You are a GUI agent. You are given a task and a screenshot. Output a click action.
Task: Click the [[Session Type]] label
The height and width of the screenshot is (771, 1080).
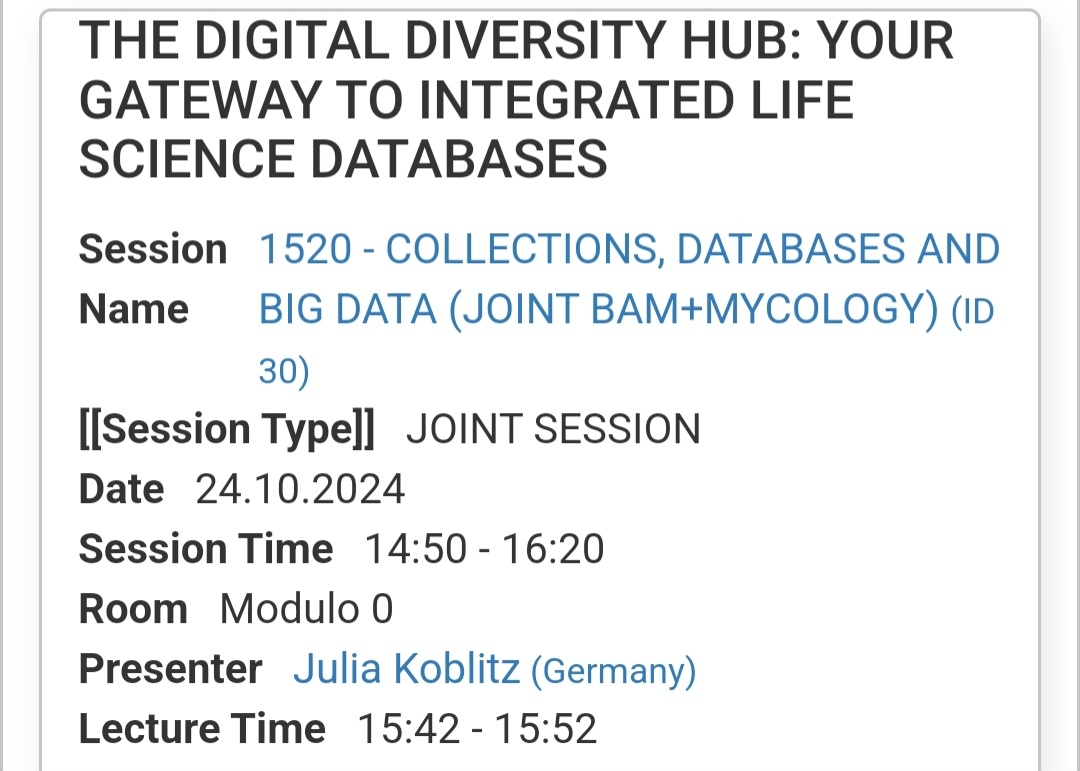[x=226, y=430]
